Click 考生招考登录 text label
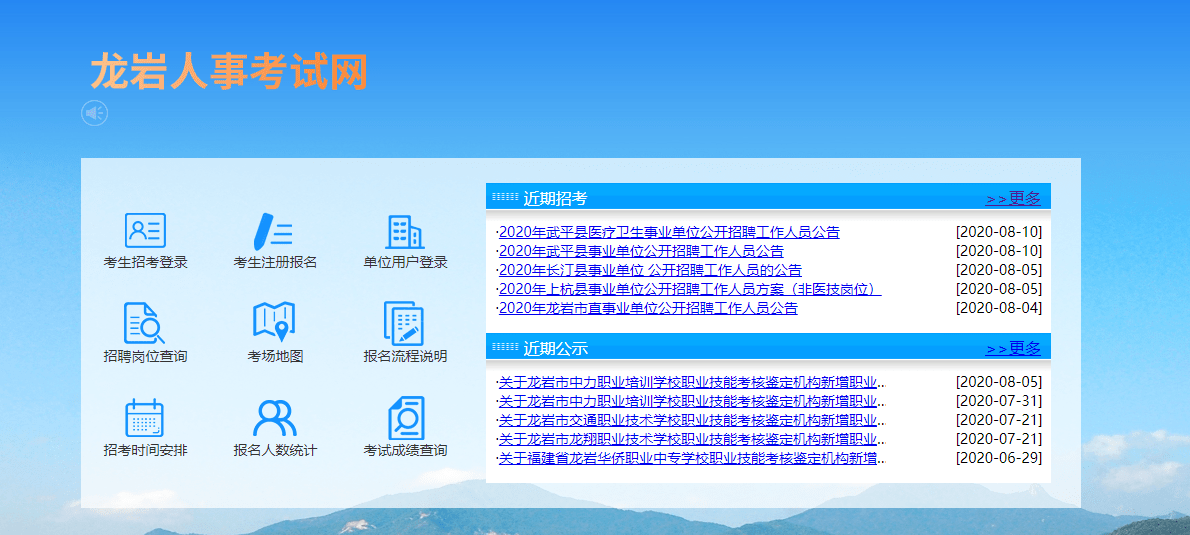The image size is (1190, 535). (145, 263)
